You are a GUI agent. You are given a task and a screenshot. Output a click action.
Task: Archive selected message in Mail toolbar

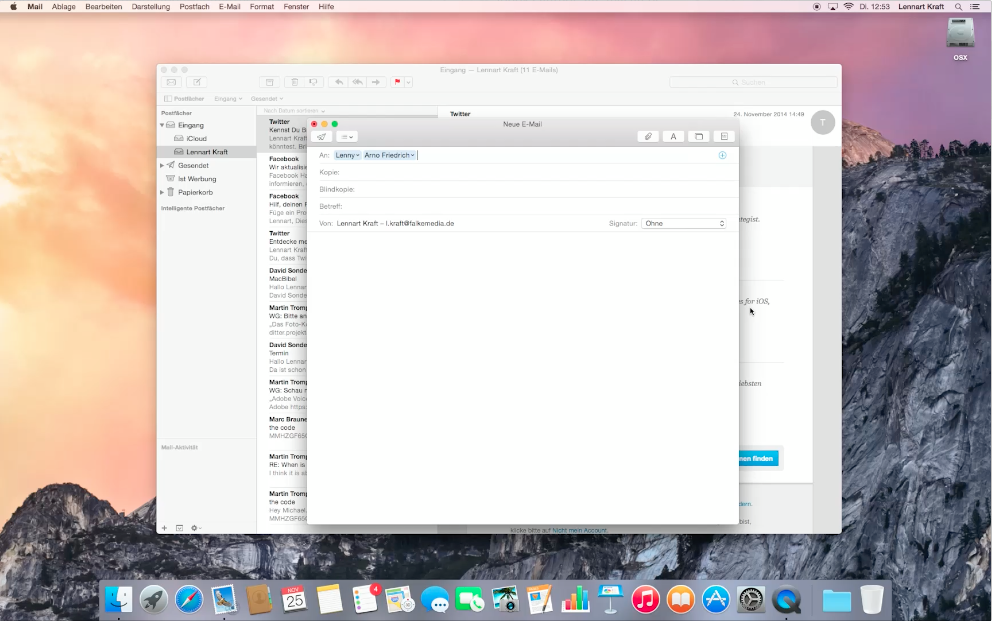(270, 82)
